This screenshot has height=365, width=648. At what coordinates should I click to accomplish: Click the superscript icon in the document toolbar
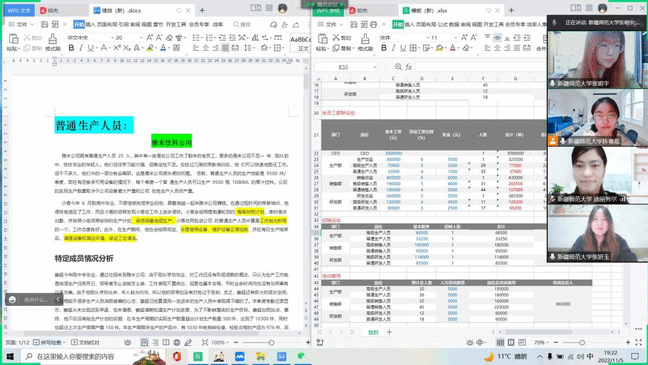click(x=117, y=48)
